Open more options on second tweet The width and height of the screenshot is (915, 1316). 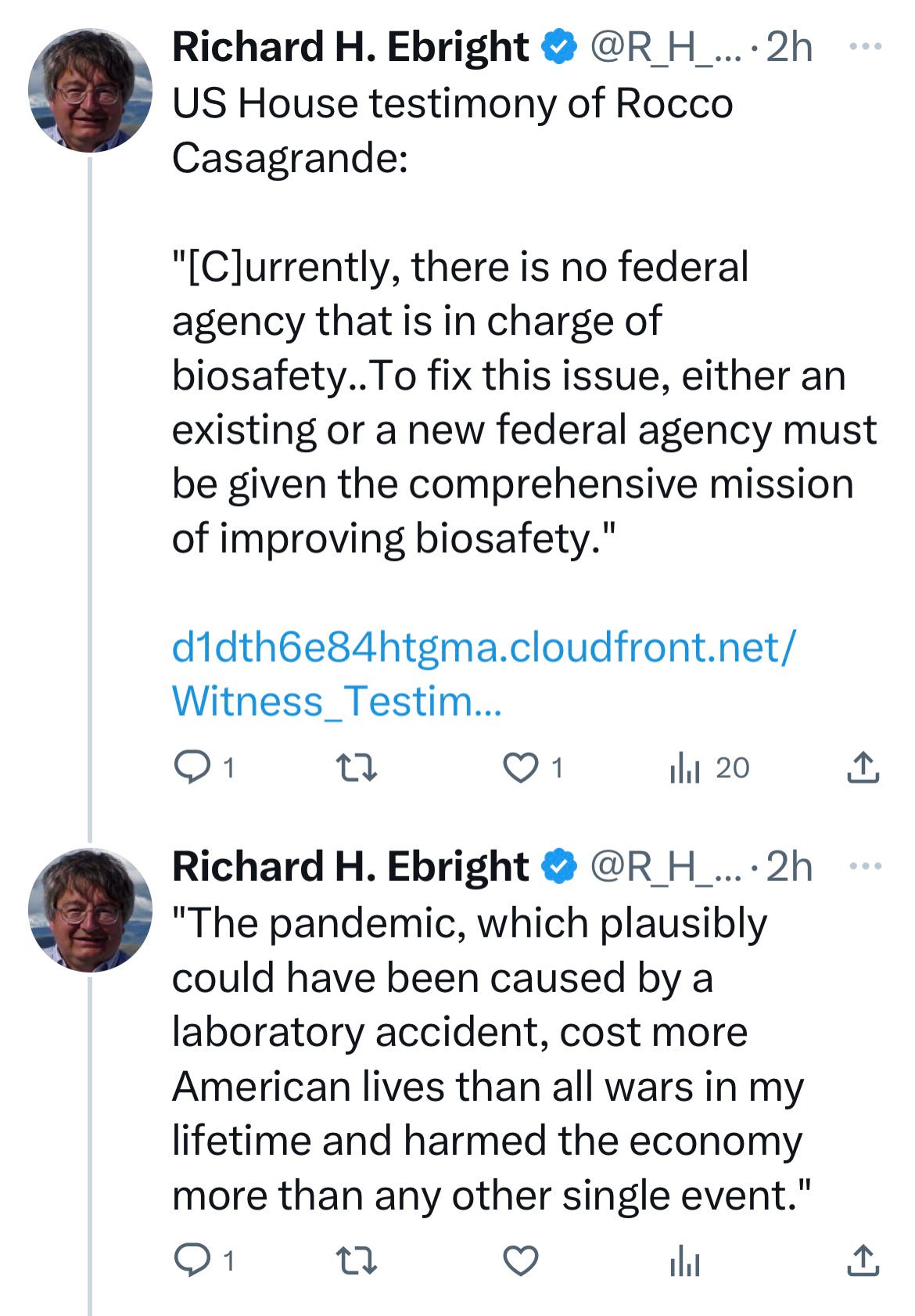[x=866, y=866]
